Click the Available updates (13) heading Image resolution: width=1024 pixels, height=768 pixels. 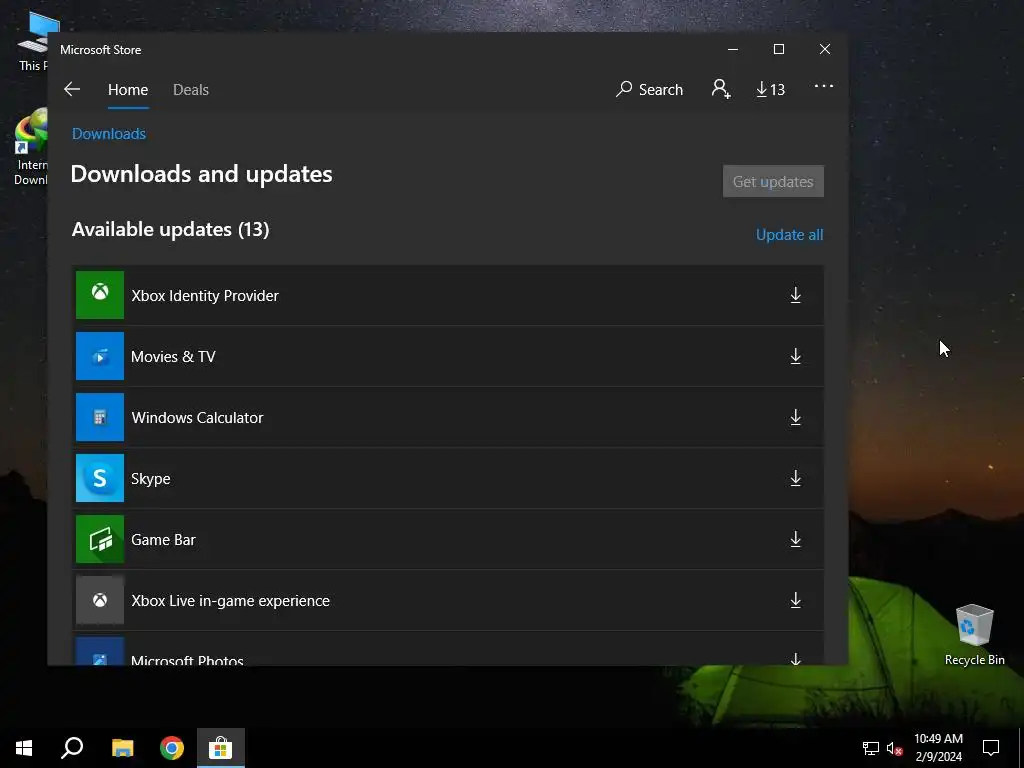170,229
